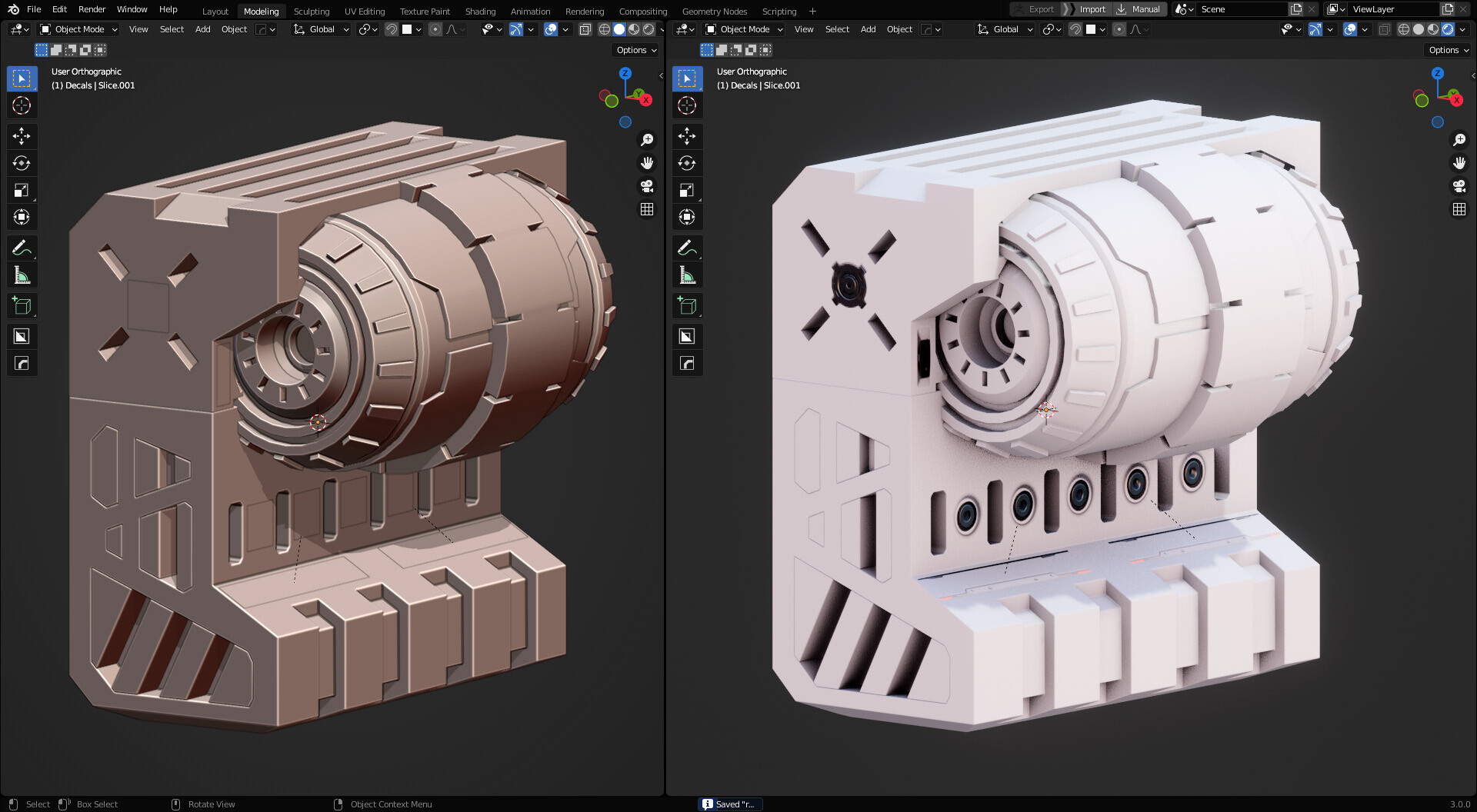Click the Manual button
The height and width of the screenshot is (812, 1477).
[1145, 9]
